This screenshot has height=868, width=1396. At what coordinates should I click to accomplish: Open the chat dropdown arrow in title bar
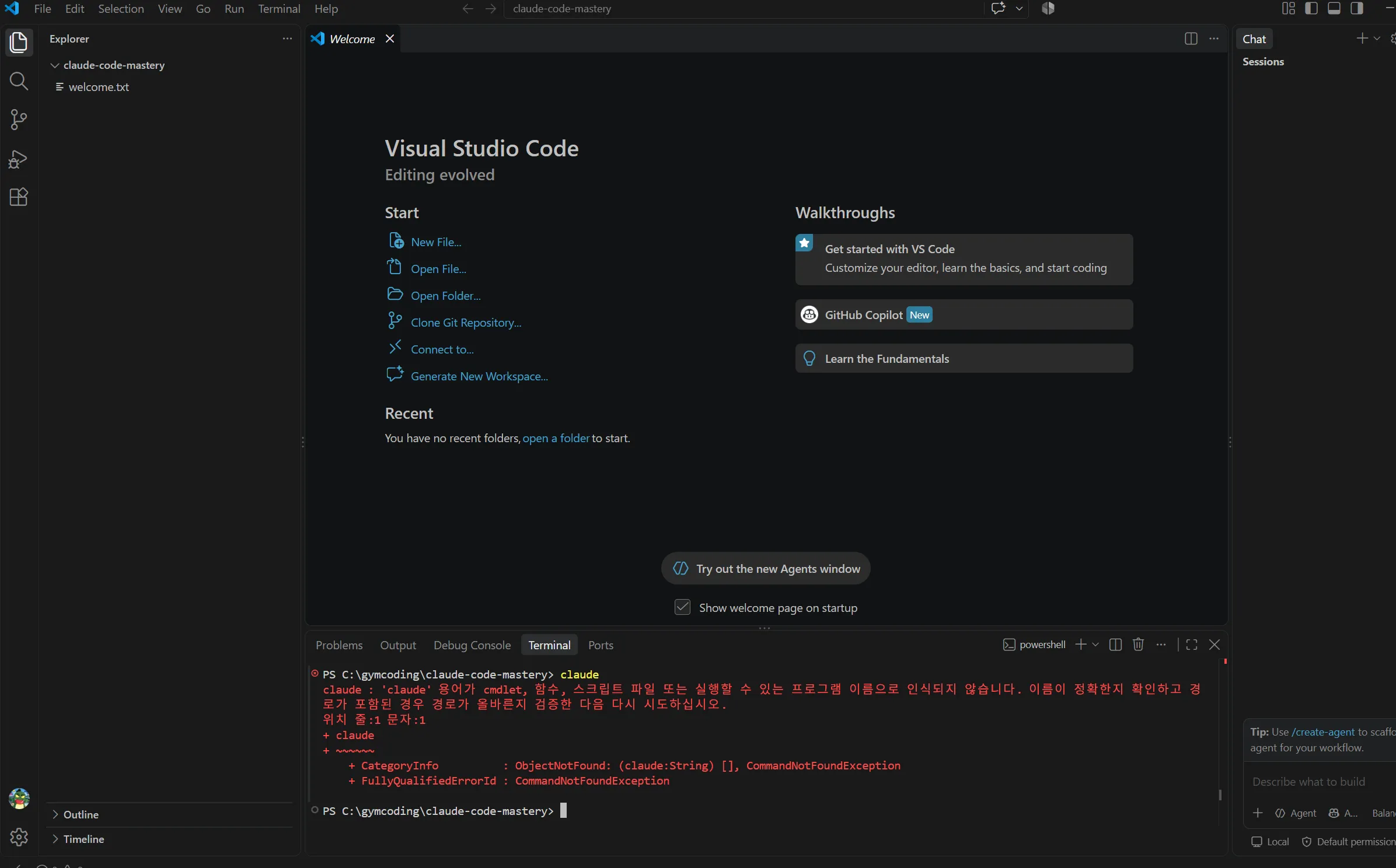(1019, 8)
